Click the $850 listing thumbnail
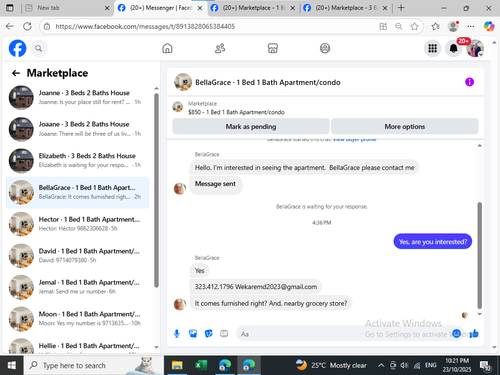The image size is (500, 375). pyautogui.click(x=178, y=107)
